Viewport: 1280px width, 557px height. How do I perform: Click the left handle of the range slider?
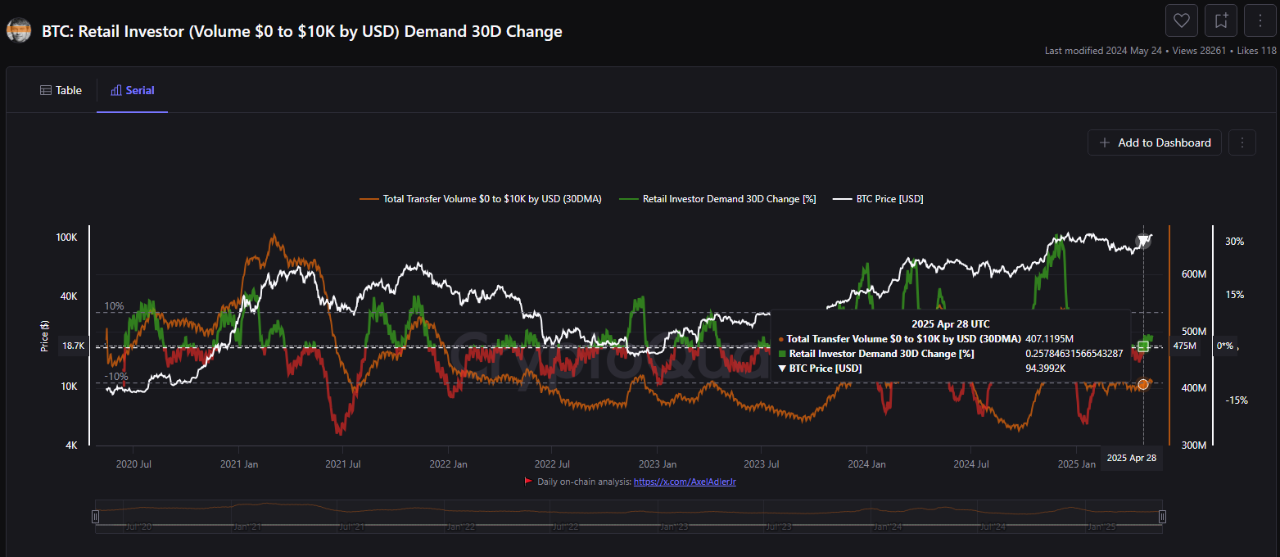point(96,516)
